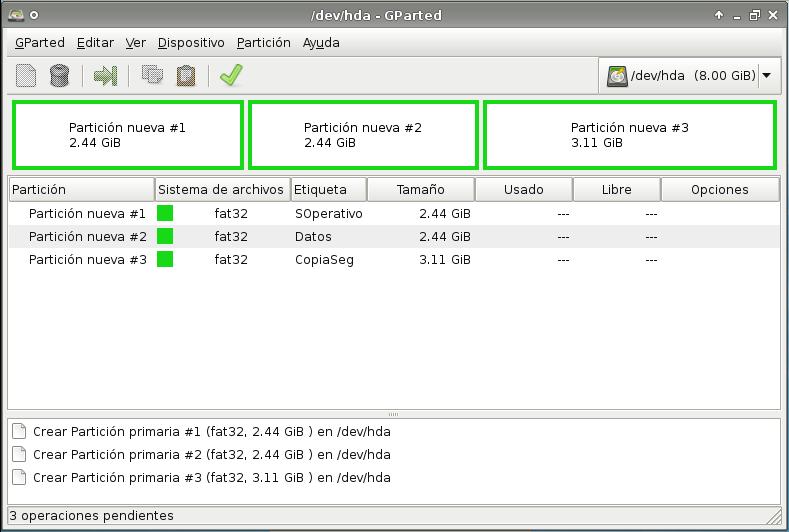This screenshot has height=532, width=789.
Task: Select Partición nueva #3 block in disk map
Action: (x=629, y=135)
